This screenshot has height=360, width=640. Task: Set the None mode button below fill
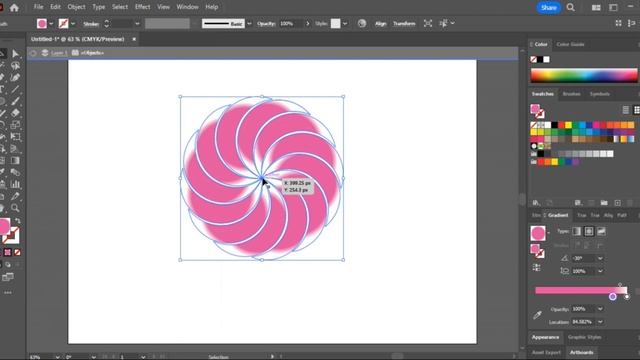18,253
